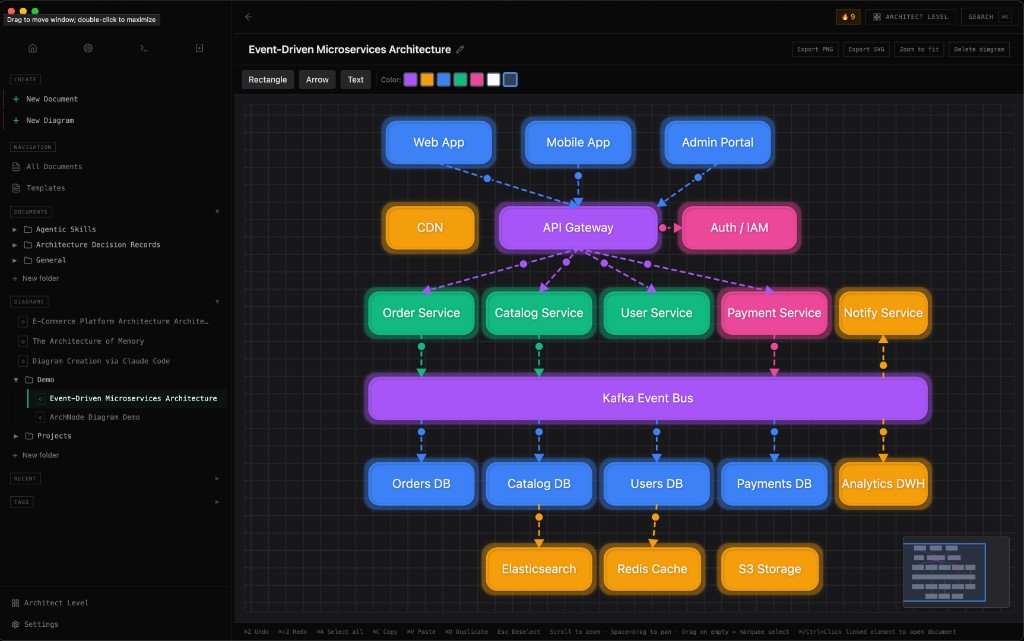Click Export SVG

[x=866, y=49]
